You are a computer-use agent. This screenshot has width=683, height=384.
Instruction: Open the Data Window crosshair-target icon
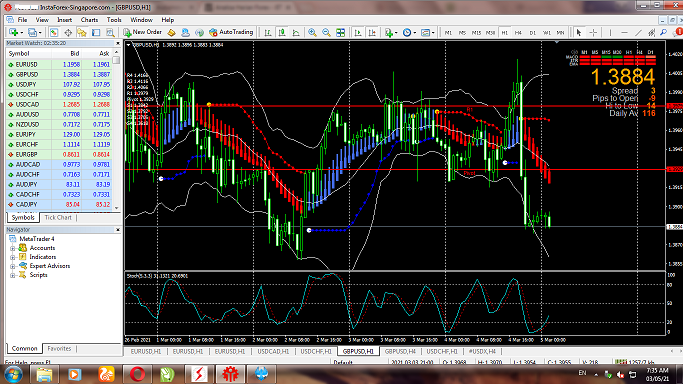[68, 33]
